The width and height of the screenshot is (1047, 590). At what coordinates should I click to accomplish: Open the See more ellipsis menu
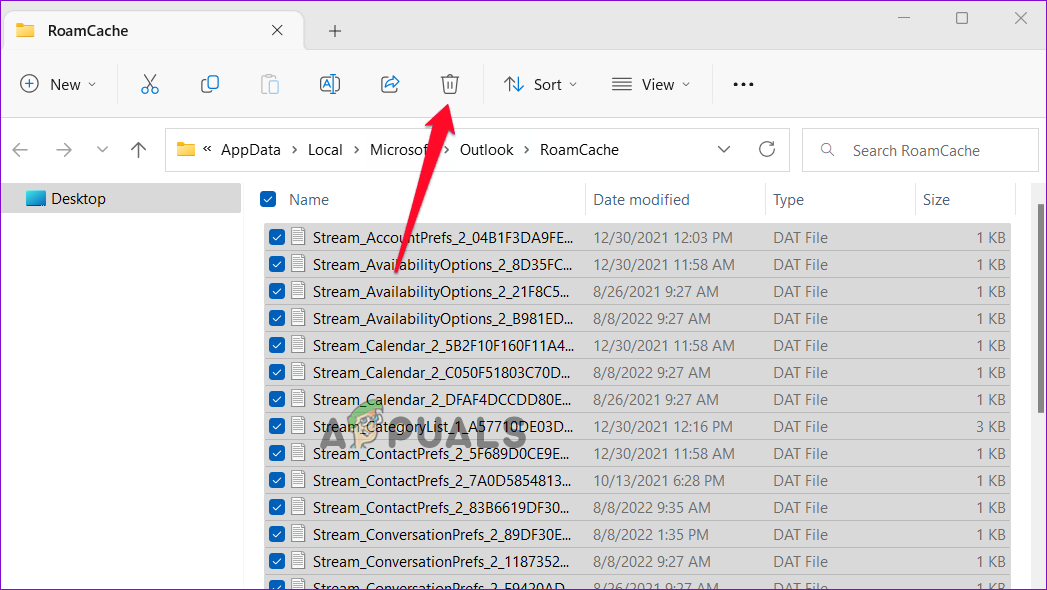(743, 84)
